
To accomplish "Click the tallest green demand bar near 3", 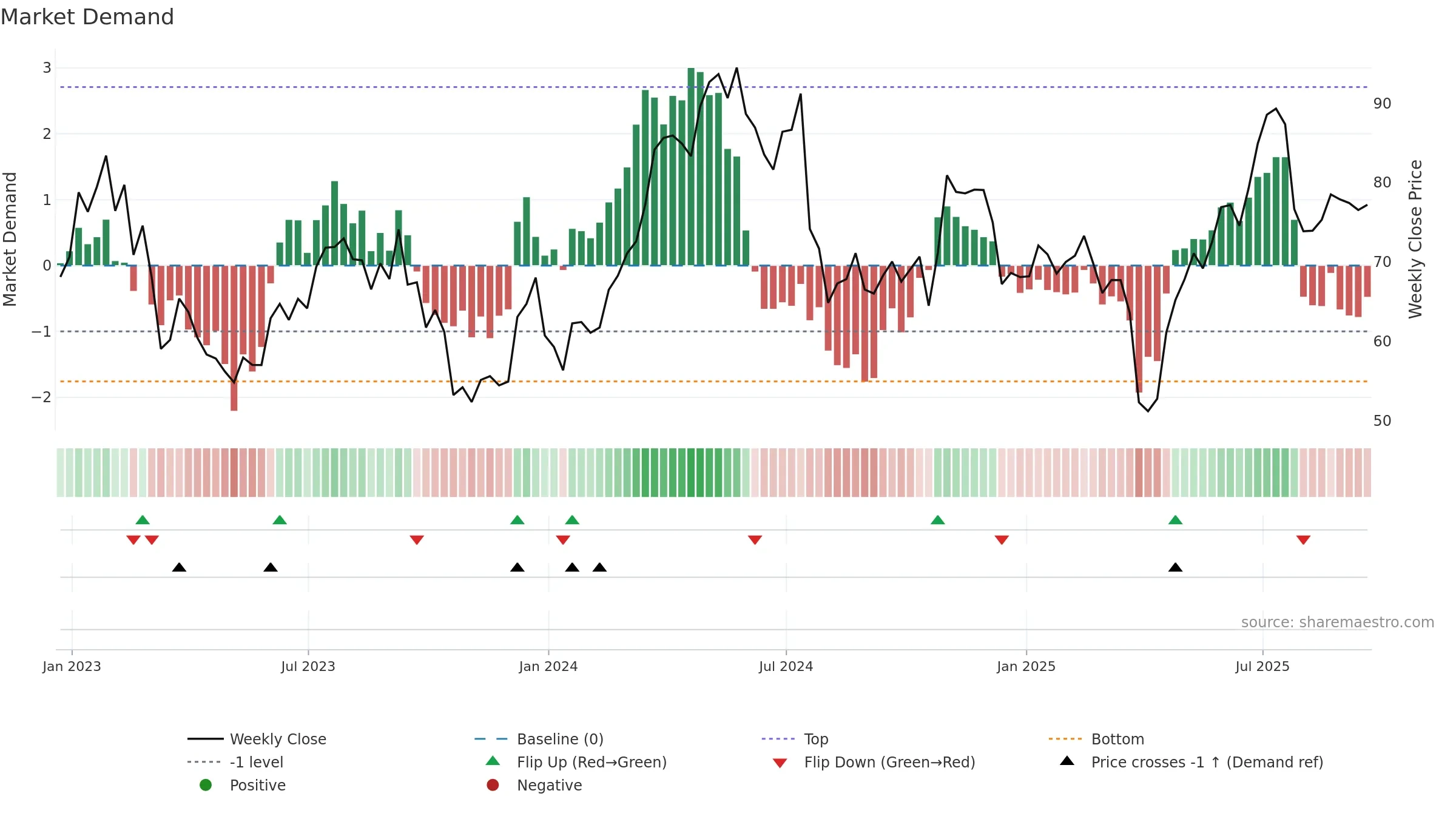I will point(691,167).
